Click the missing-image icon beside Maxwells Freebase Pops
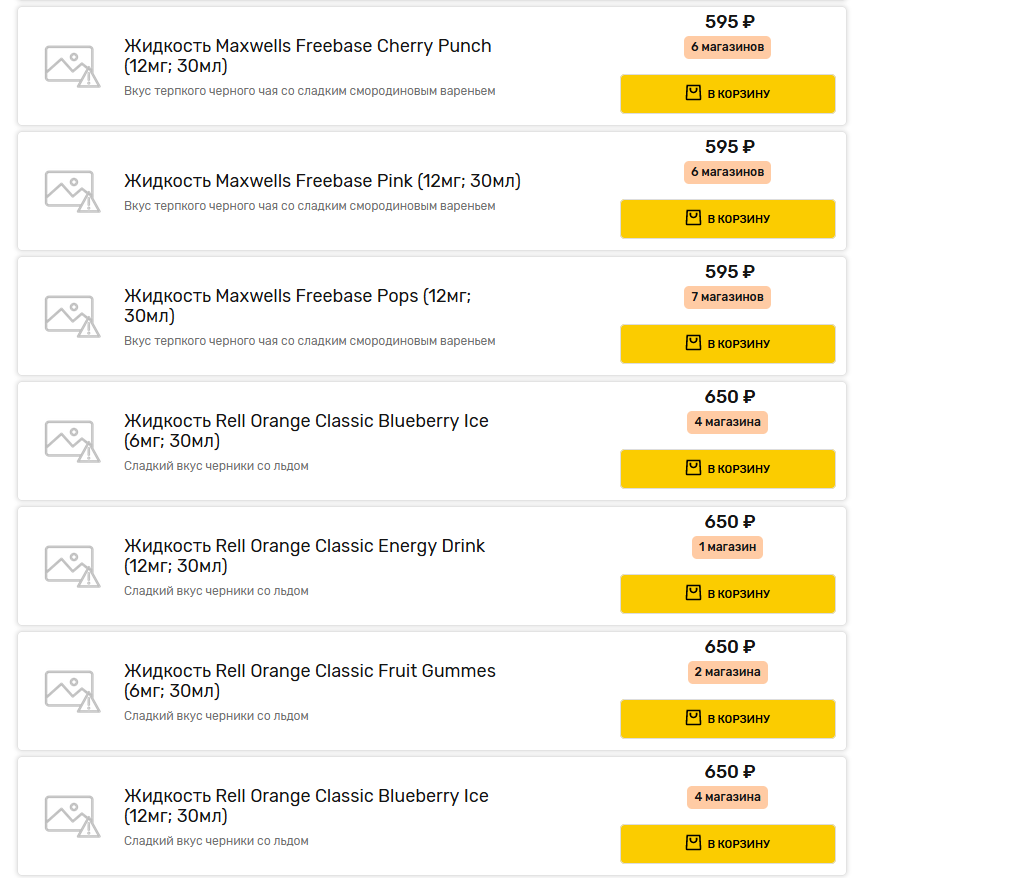Screen dimensions: 1025x878 point(72,316)
